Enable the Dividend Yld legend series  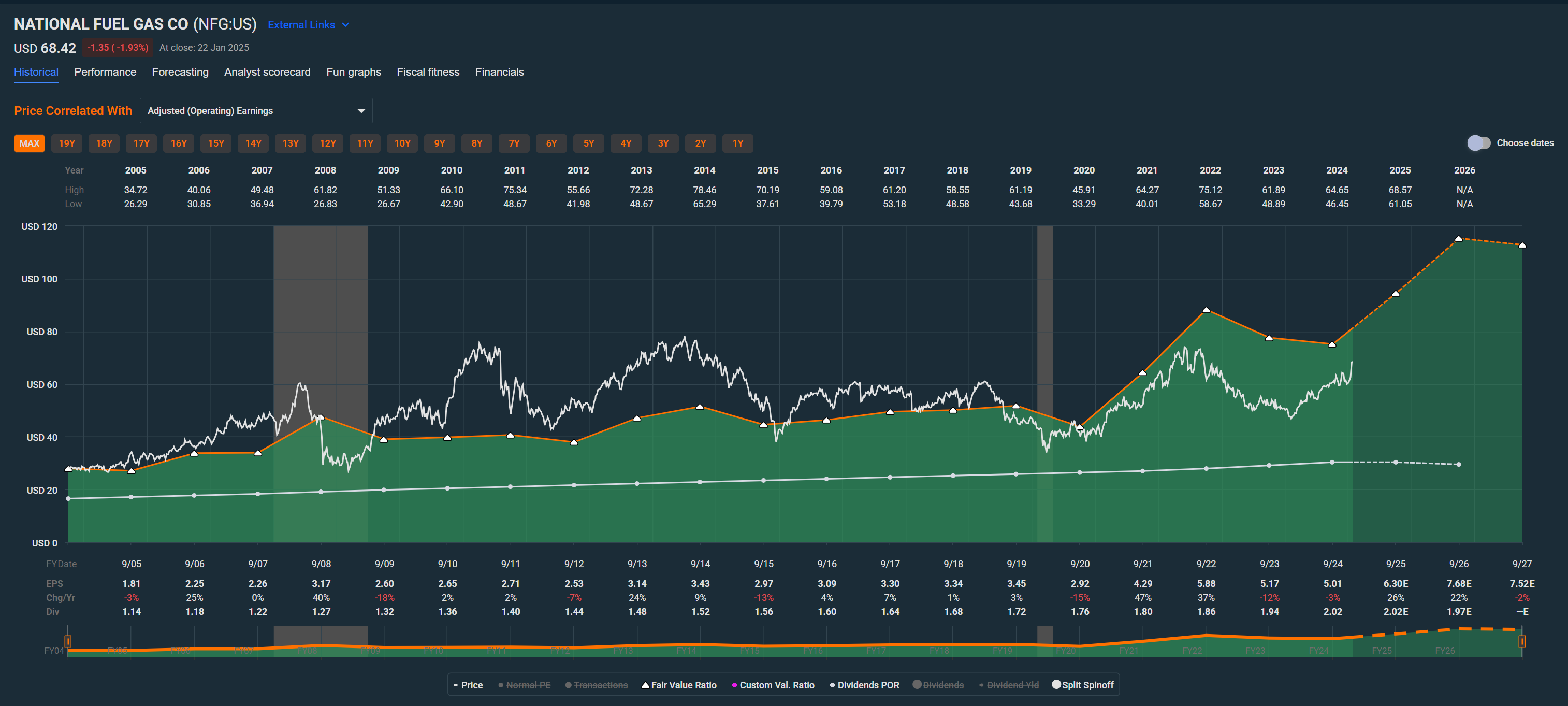(x=1009, y=685)
